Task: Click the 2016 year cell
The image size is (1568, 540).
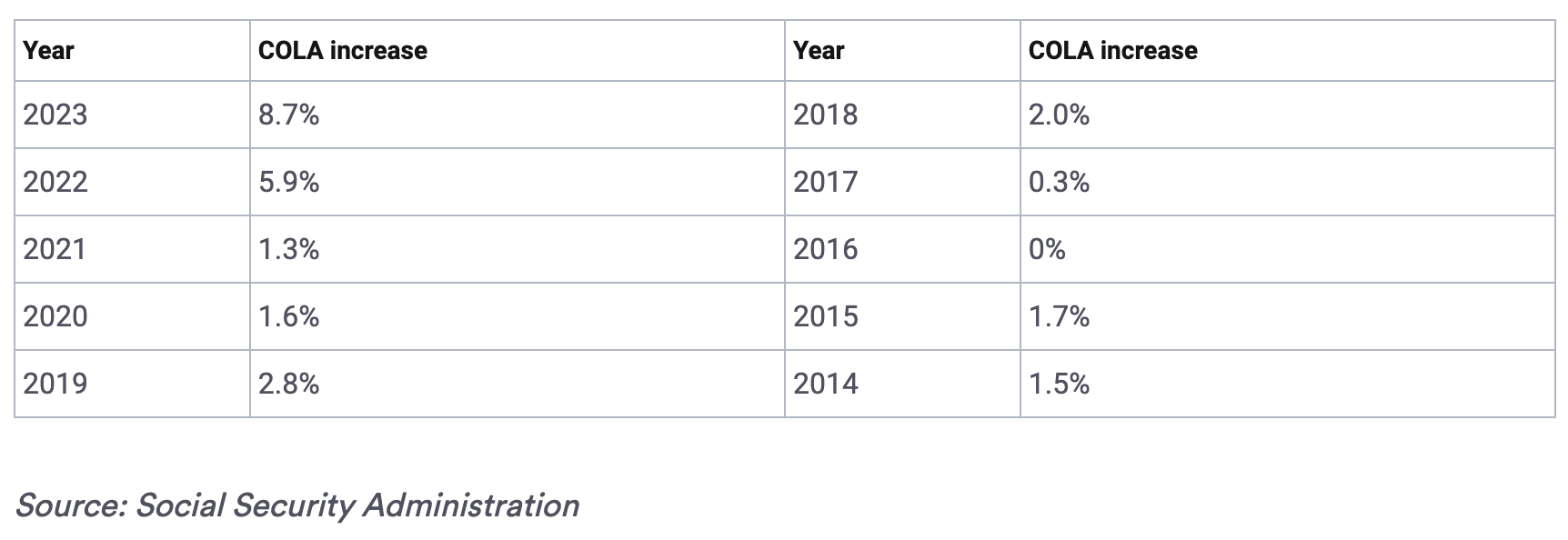Action: click(x=825, y=249)
